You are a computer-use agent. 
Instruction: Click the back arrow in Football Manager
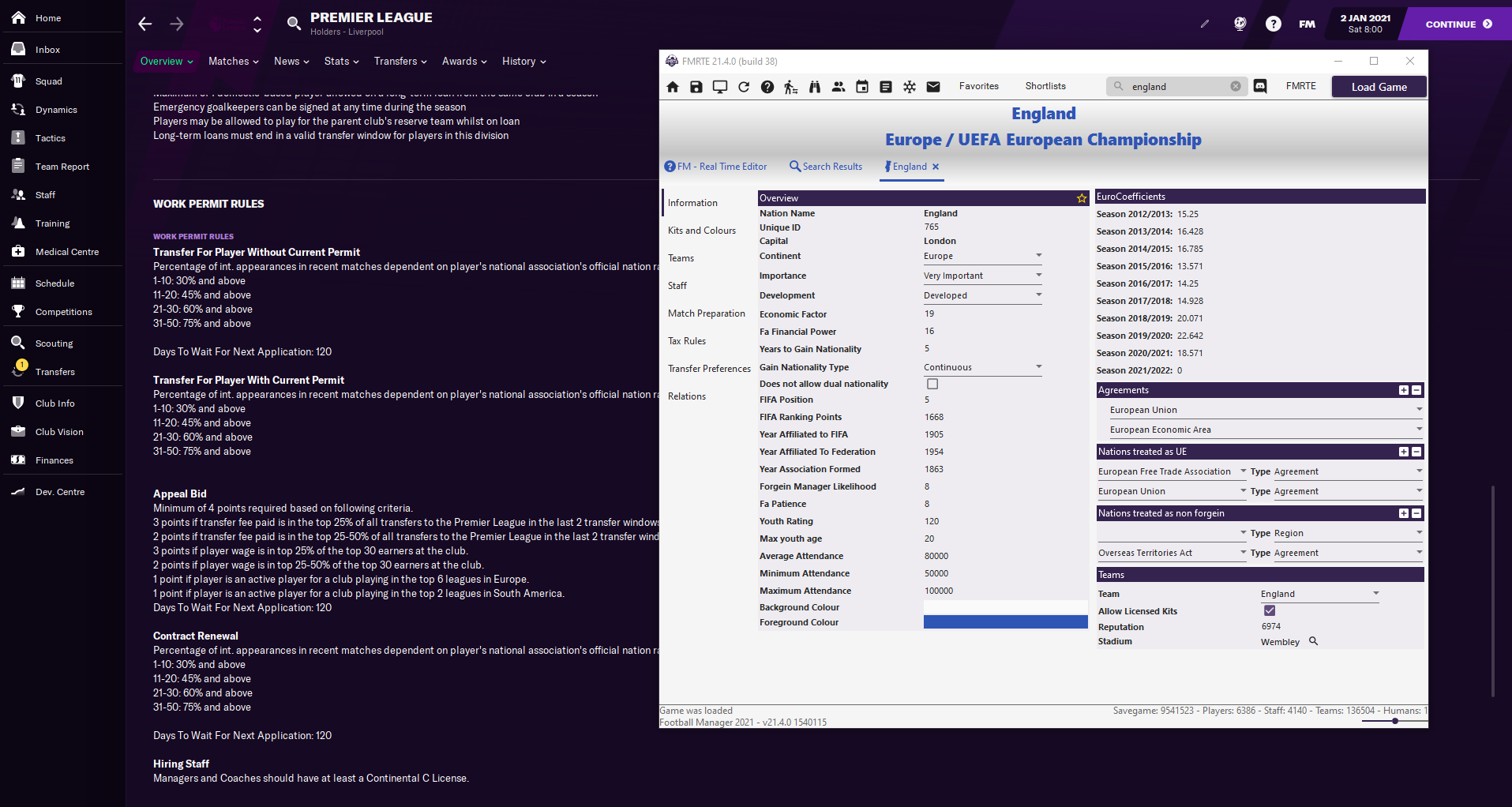click(145, 24)
